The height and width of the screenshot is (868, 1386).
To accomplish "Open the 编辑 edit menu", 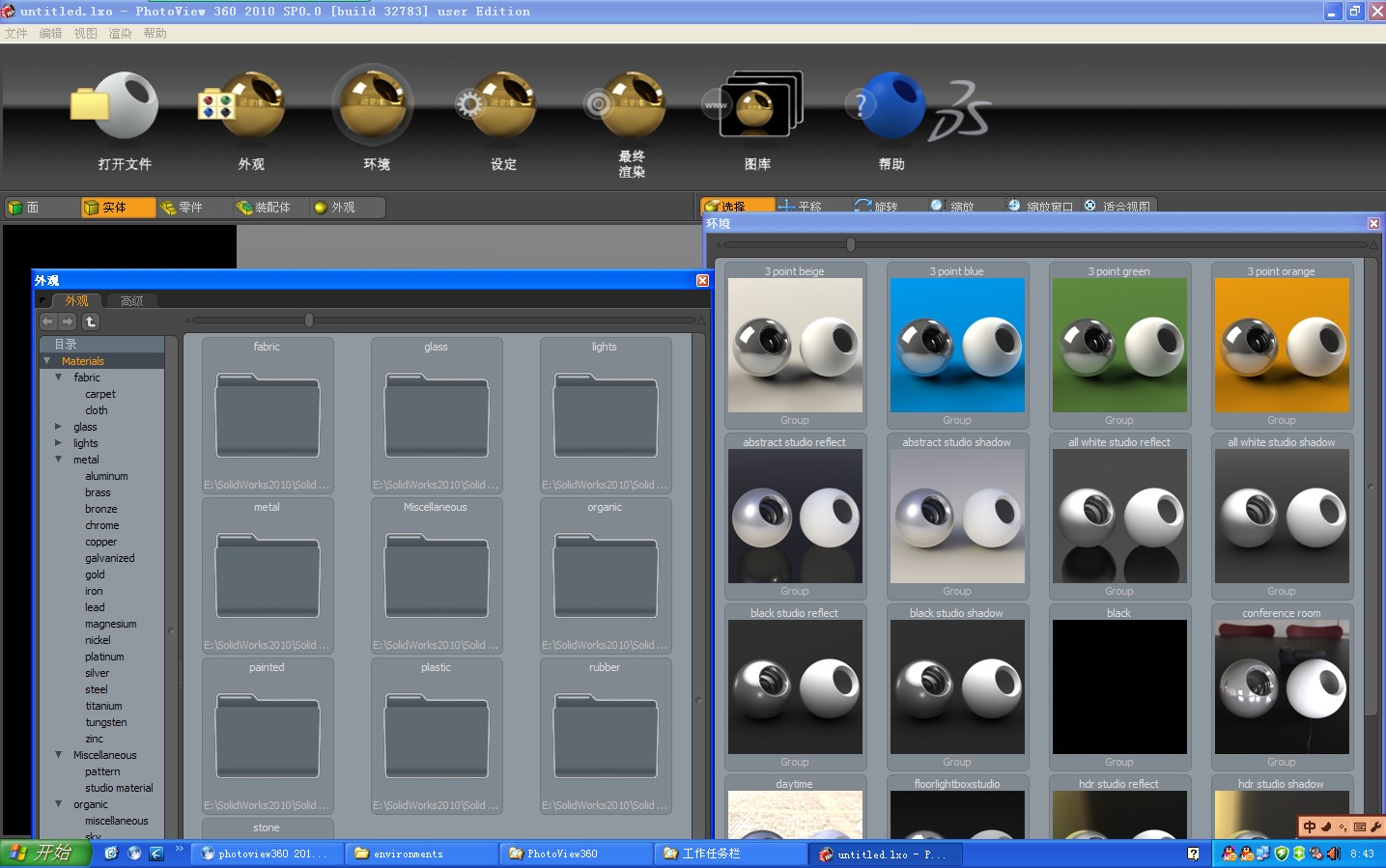I will [x=51, y=34].
